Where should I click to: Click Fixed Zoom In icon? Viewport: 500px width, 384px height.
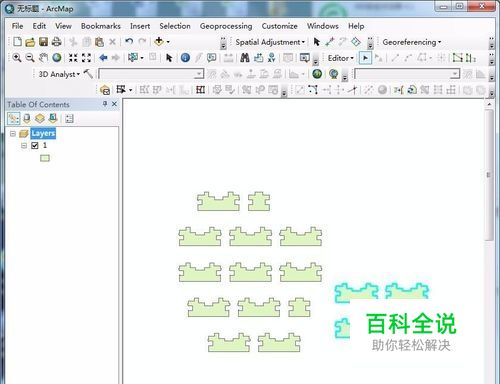[73, 58]
